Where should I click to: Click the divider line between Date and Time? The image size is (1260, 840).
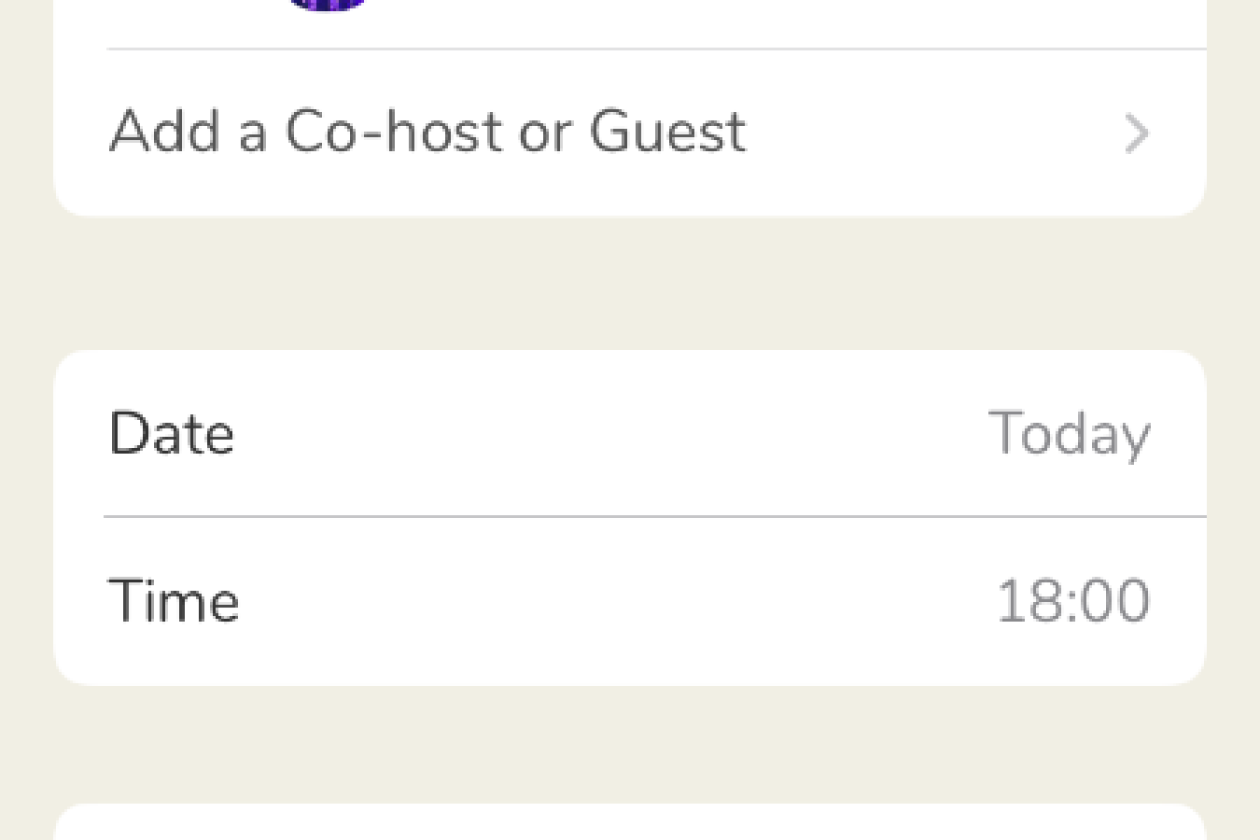655,517
